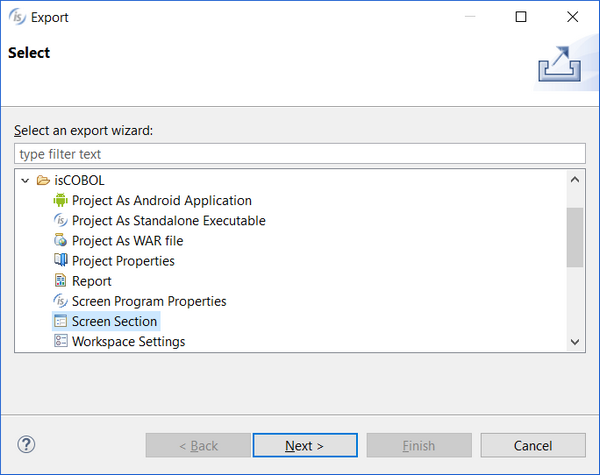The image size is (600, 475).
Task: Click the scrollbar down arrow
Action: tap(575, 342)
